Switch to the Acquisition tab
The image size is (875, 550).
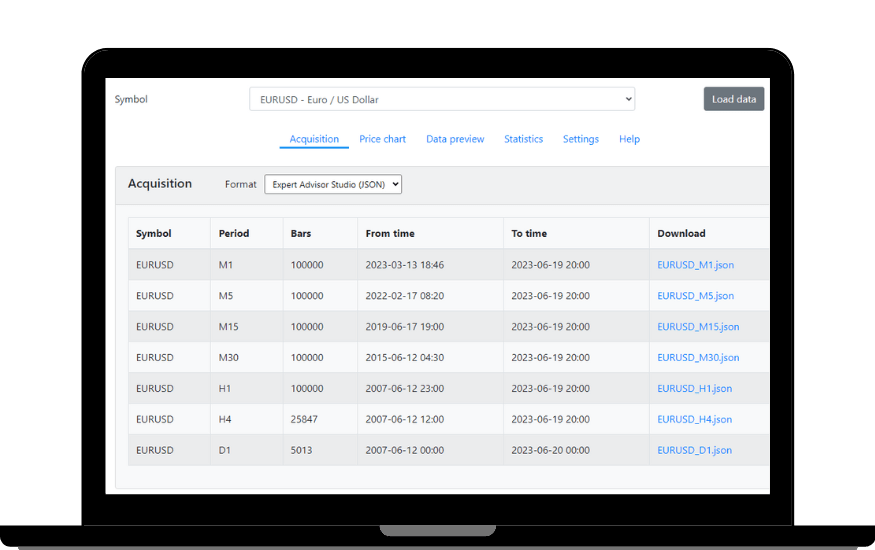(314, 139)
